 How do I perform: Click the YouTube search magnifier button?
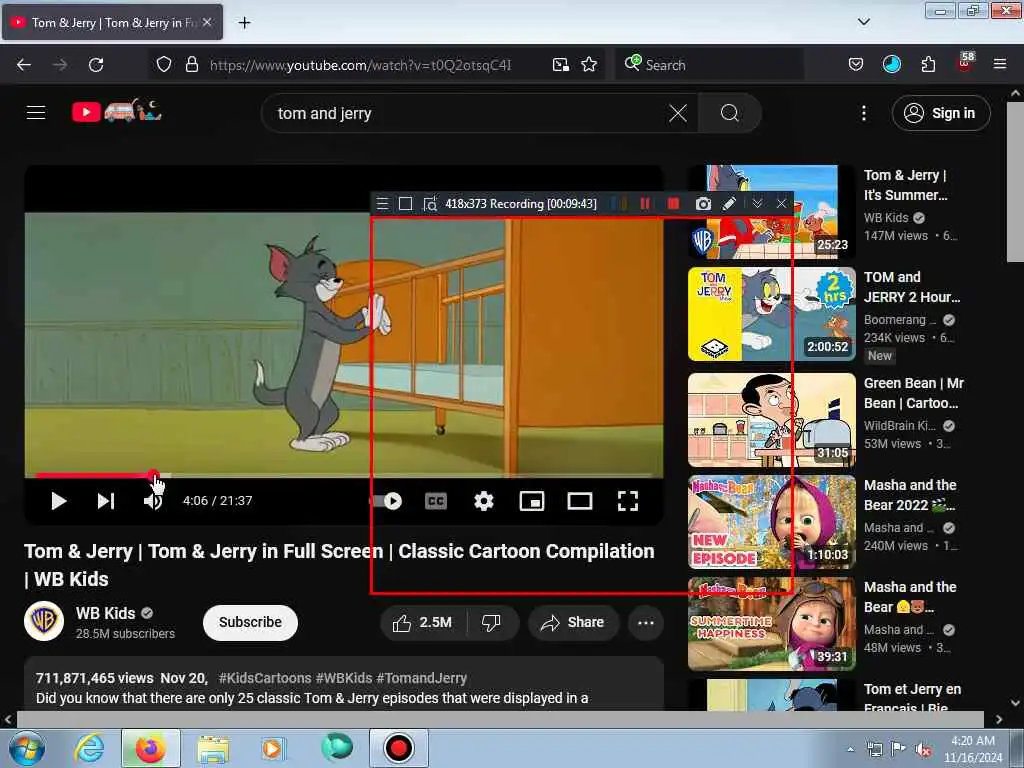coord(729,113)
